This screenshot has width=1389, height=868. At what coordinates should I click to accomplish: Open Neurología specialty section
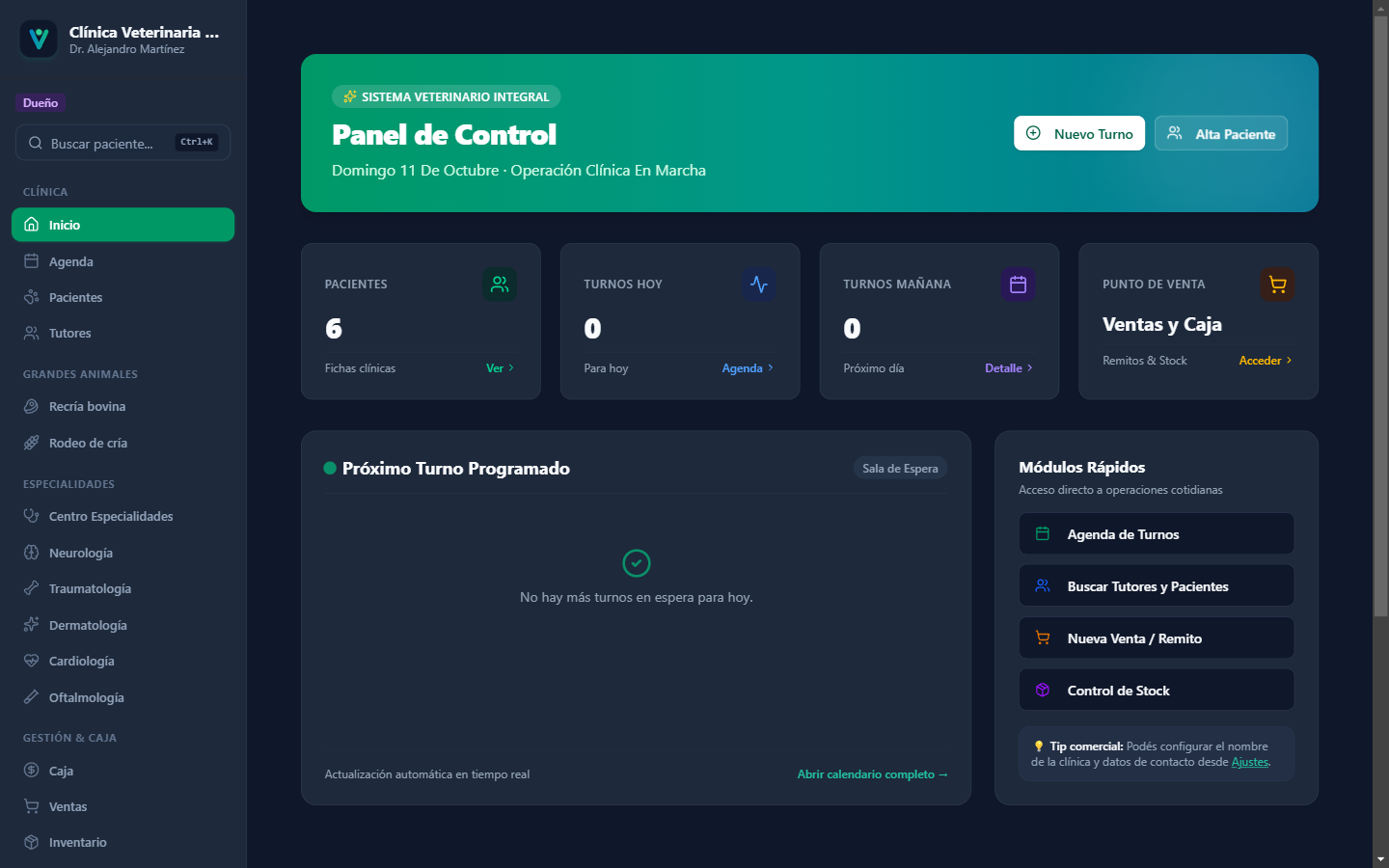click(x=123, y=553)
